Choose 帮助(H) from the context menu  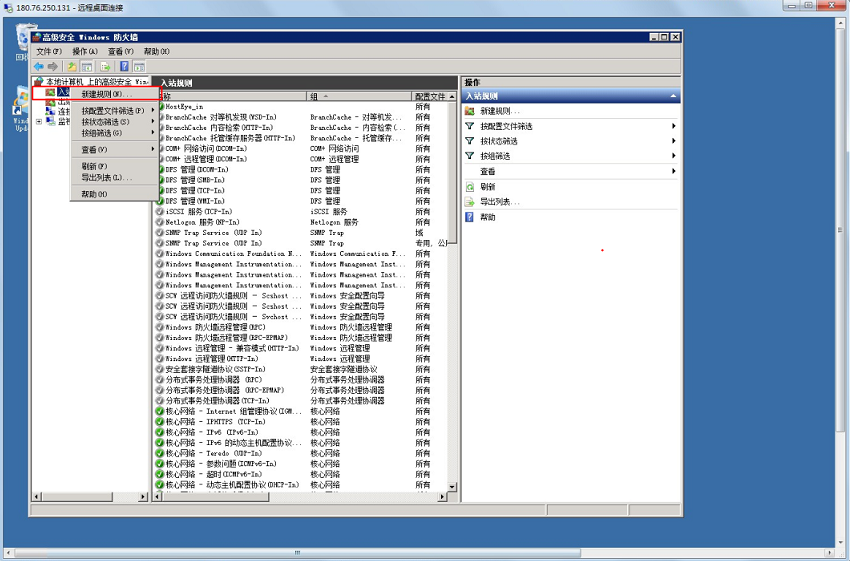pyautogui.click(x=114, y=194)
